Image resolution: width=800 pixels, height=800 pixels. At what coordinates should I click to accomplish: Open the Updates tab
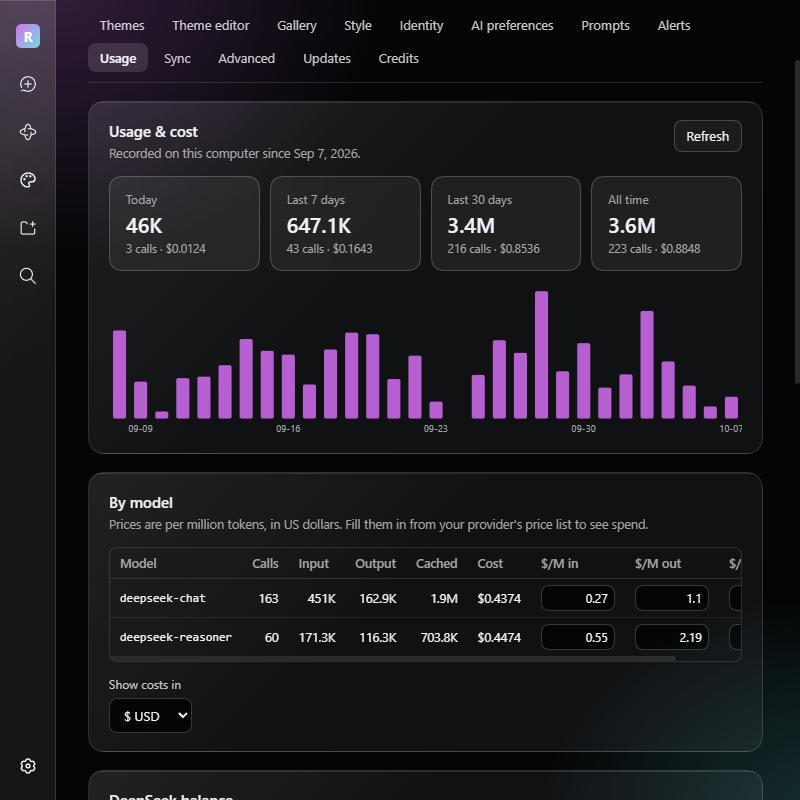pos(327,58)
